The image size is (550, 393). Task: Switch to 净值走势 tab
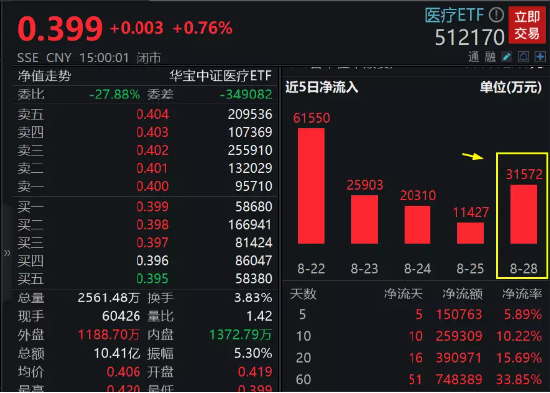coord(44,76)
